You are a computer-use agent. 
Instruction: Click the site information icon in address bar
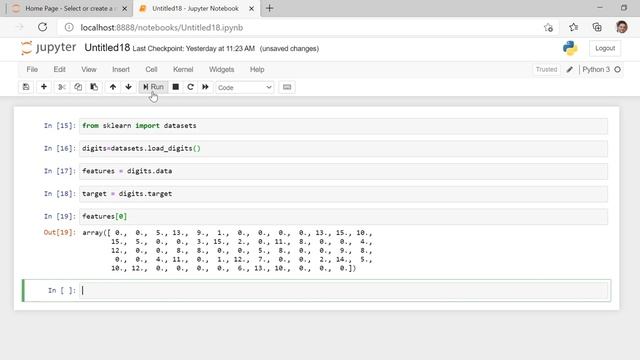pyautogui.click(x=69, y=27)
